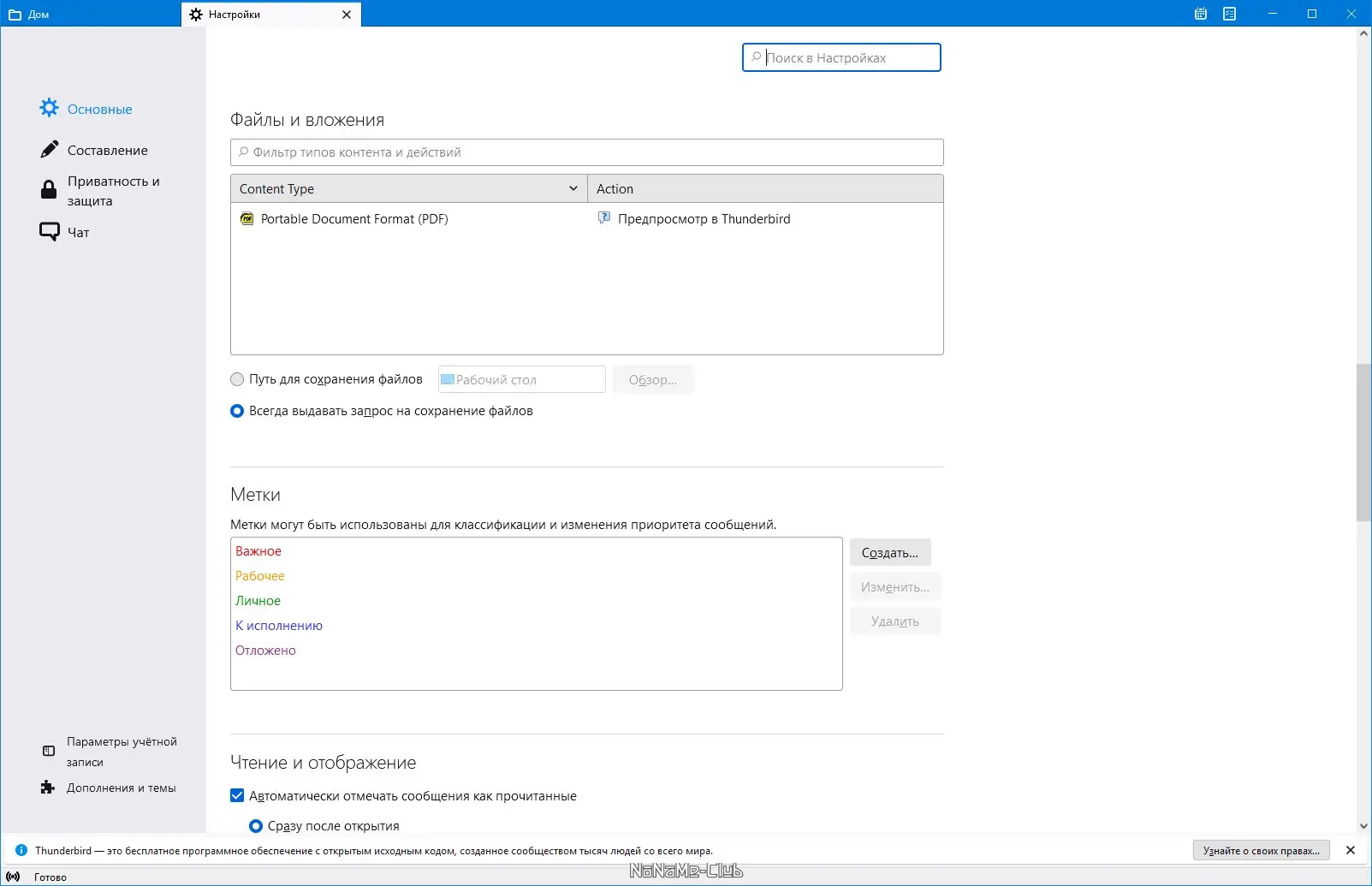Select the Сразу после открытия radio option

(x=255, y=826)
